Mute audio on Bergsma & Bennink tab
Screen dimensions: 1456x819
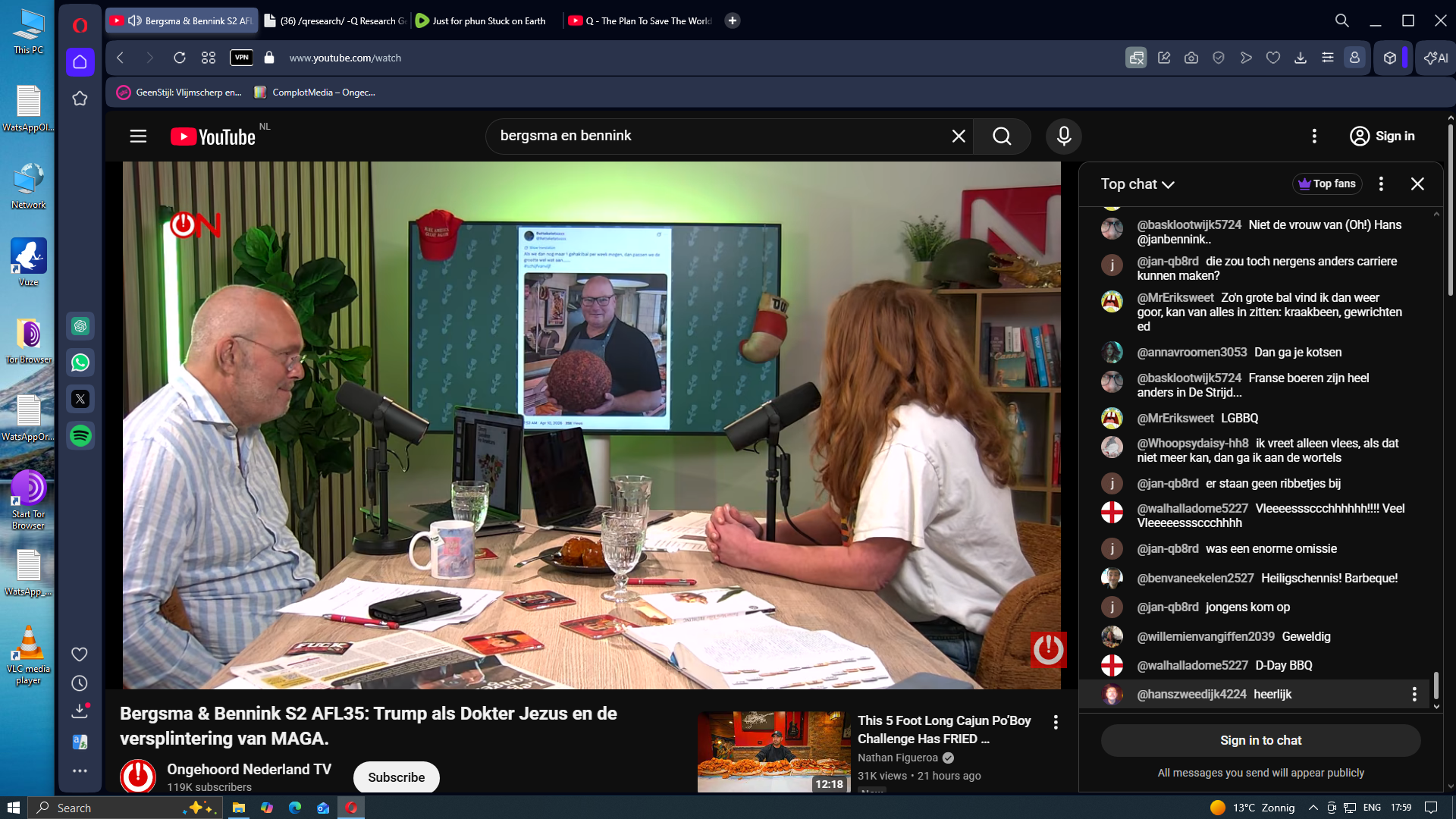click(135, 20)
